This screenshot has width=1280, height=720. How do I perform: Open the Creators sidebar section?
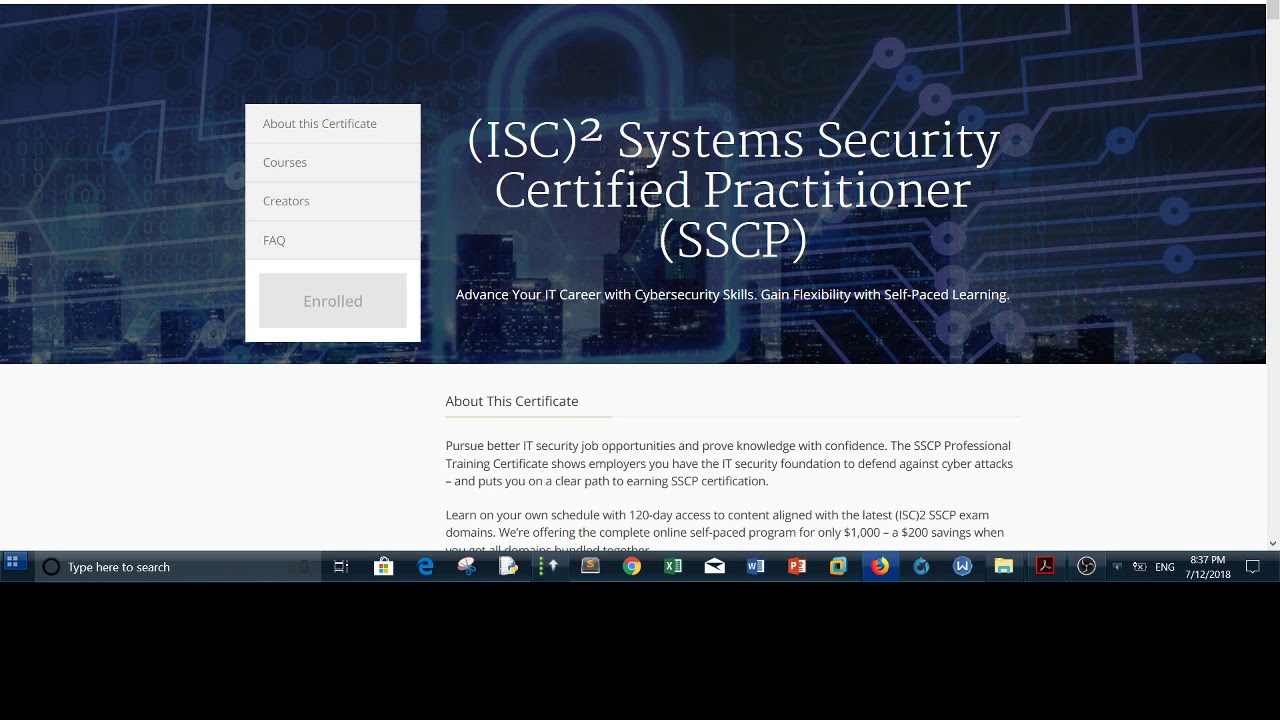tap(333, 201)
